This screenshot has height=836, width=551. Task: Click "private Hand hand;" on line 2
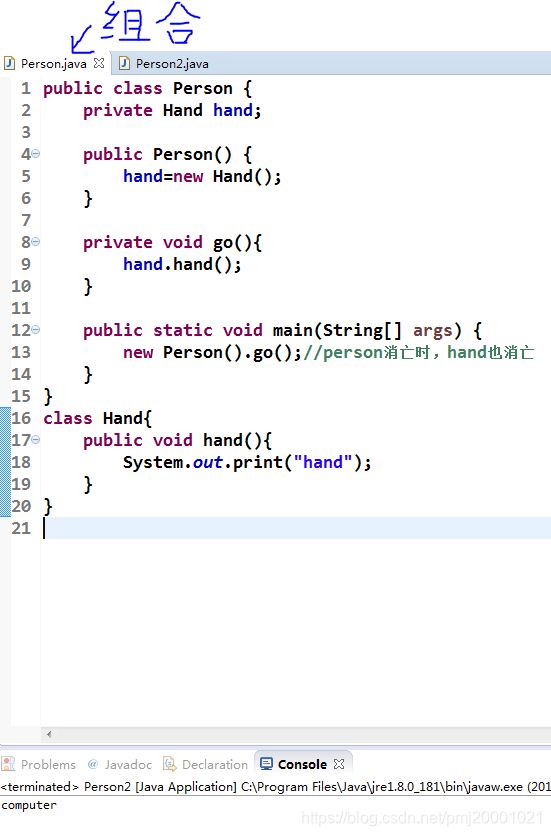[x=172, y=110]
